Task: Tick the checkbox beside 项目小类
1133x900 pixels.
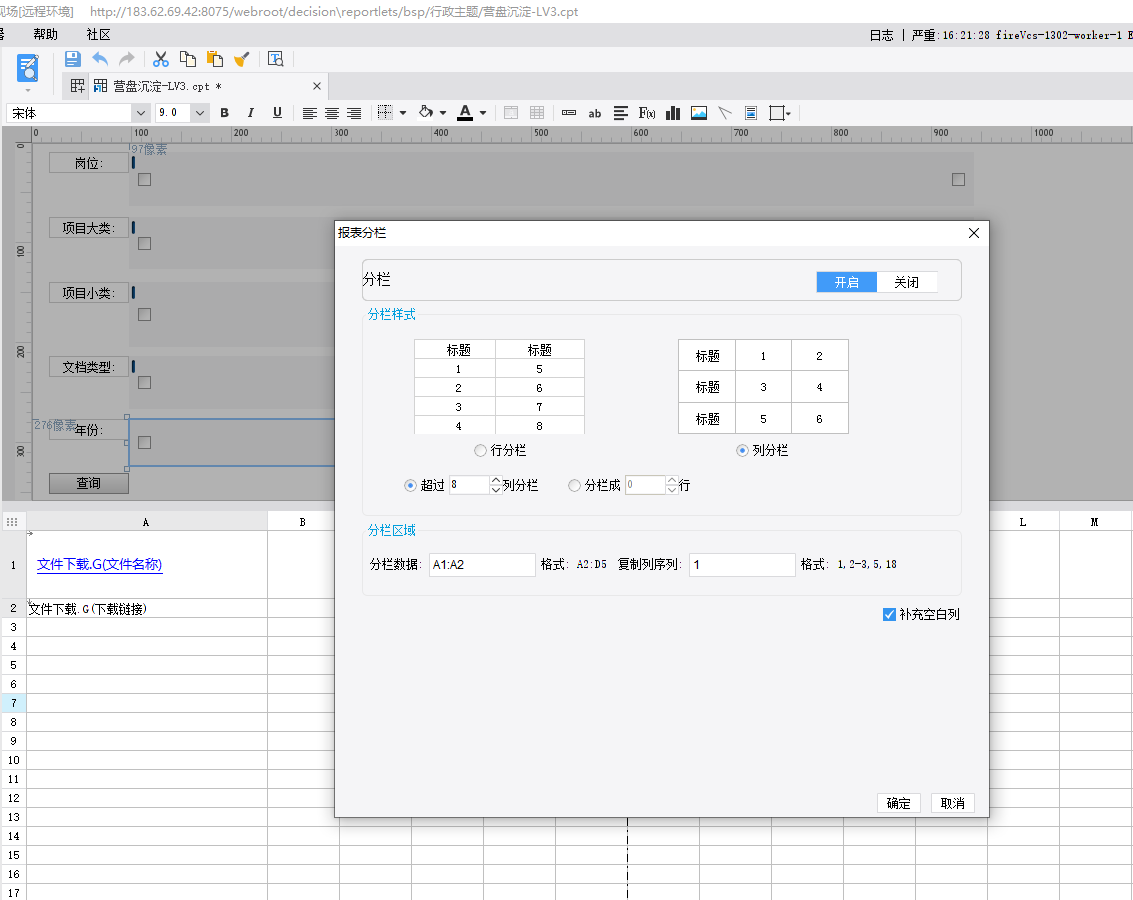Action: 145,315
